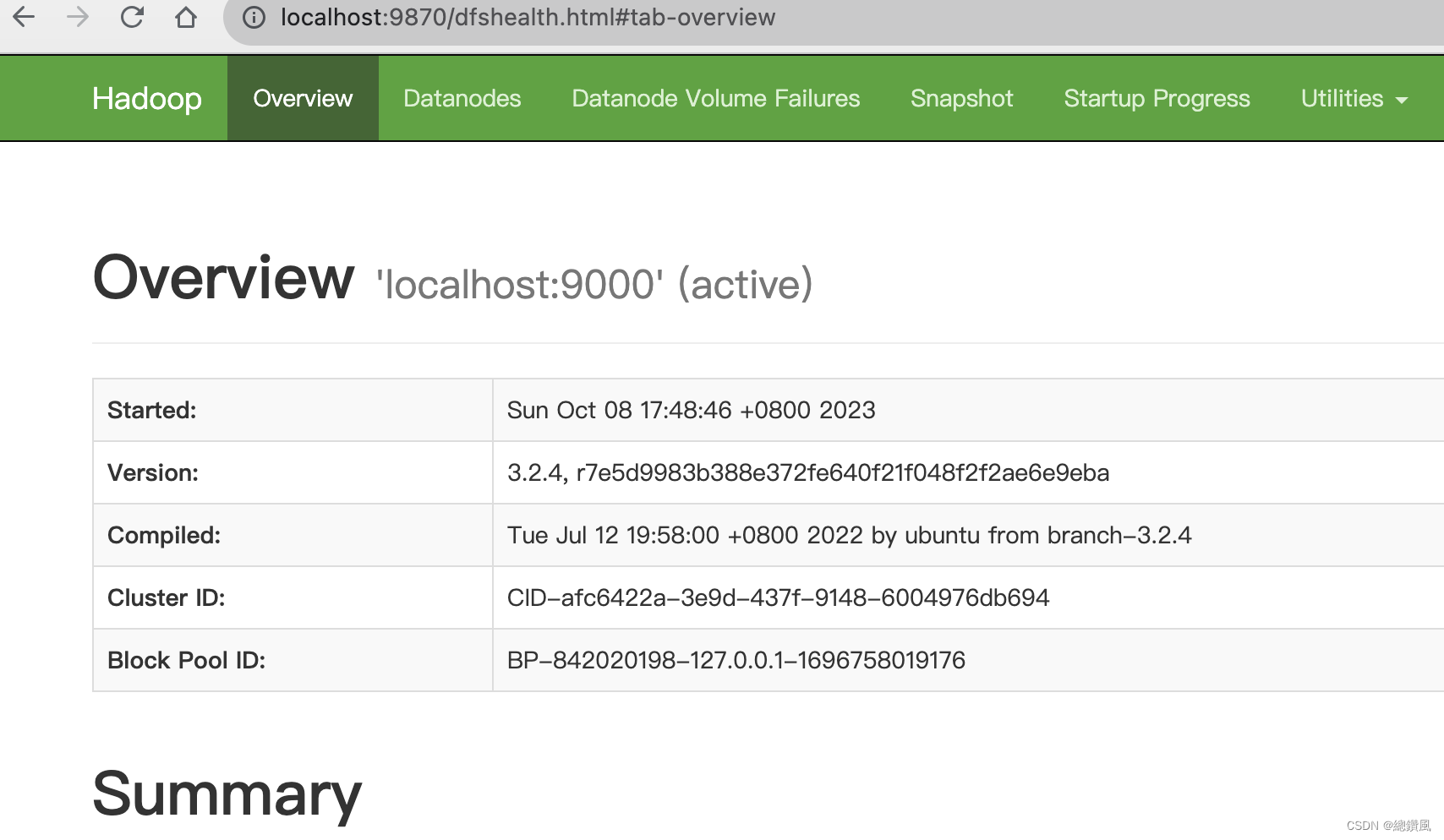Select the Version: row label
1444x840 pixels.
coord(153,472)
